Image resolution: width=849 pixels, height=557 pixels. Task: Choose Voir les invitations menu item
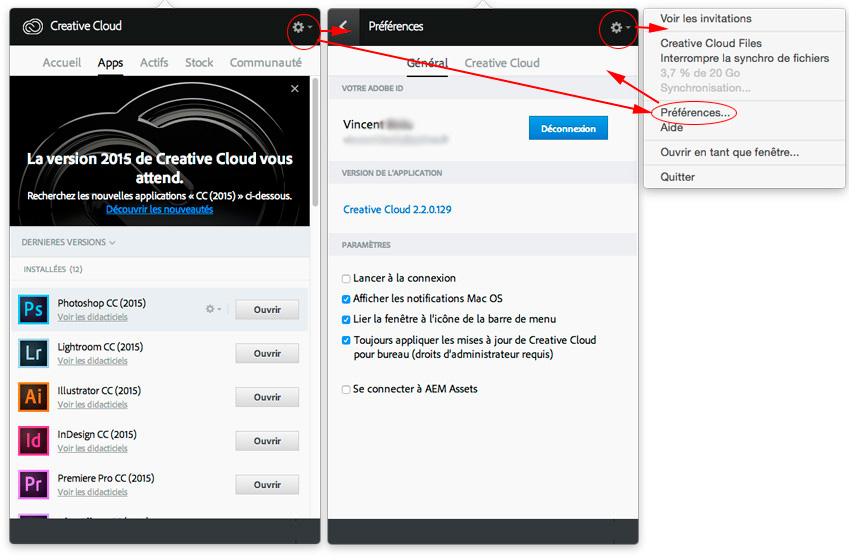point(706,18)
